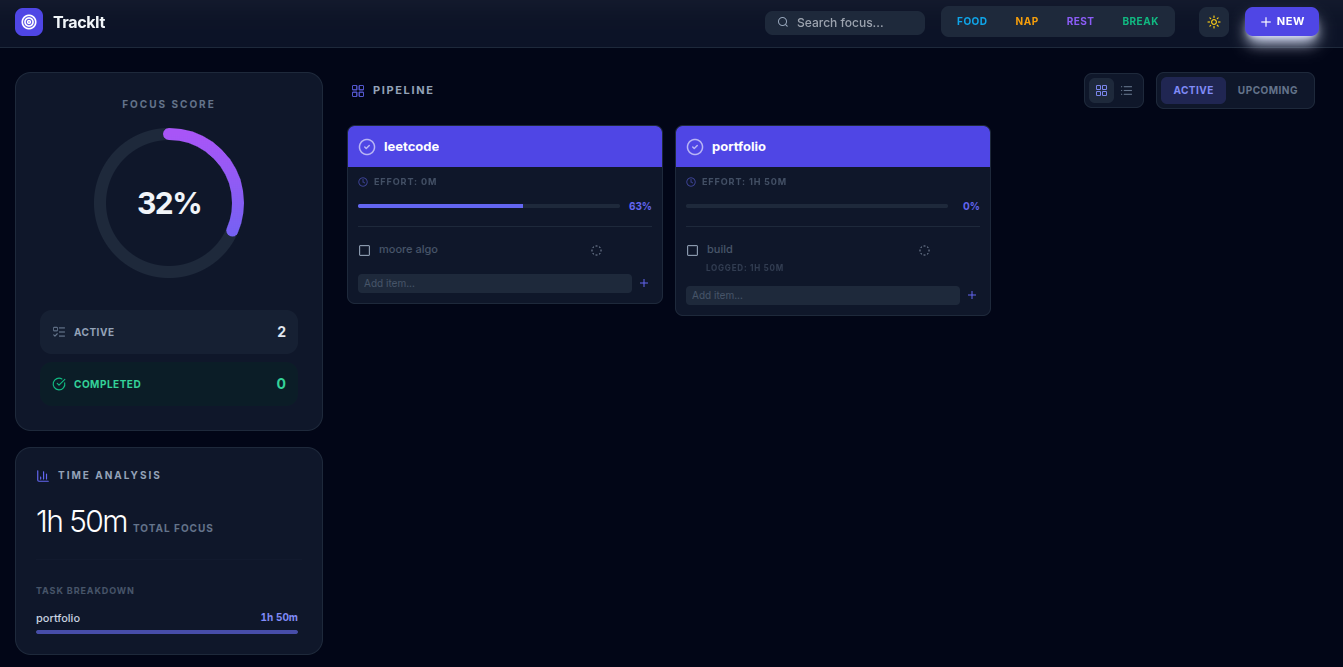Screen dimensions: 1343x667
Task: Start a Nap break
Action: pos(1027,22)
